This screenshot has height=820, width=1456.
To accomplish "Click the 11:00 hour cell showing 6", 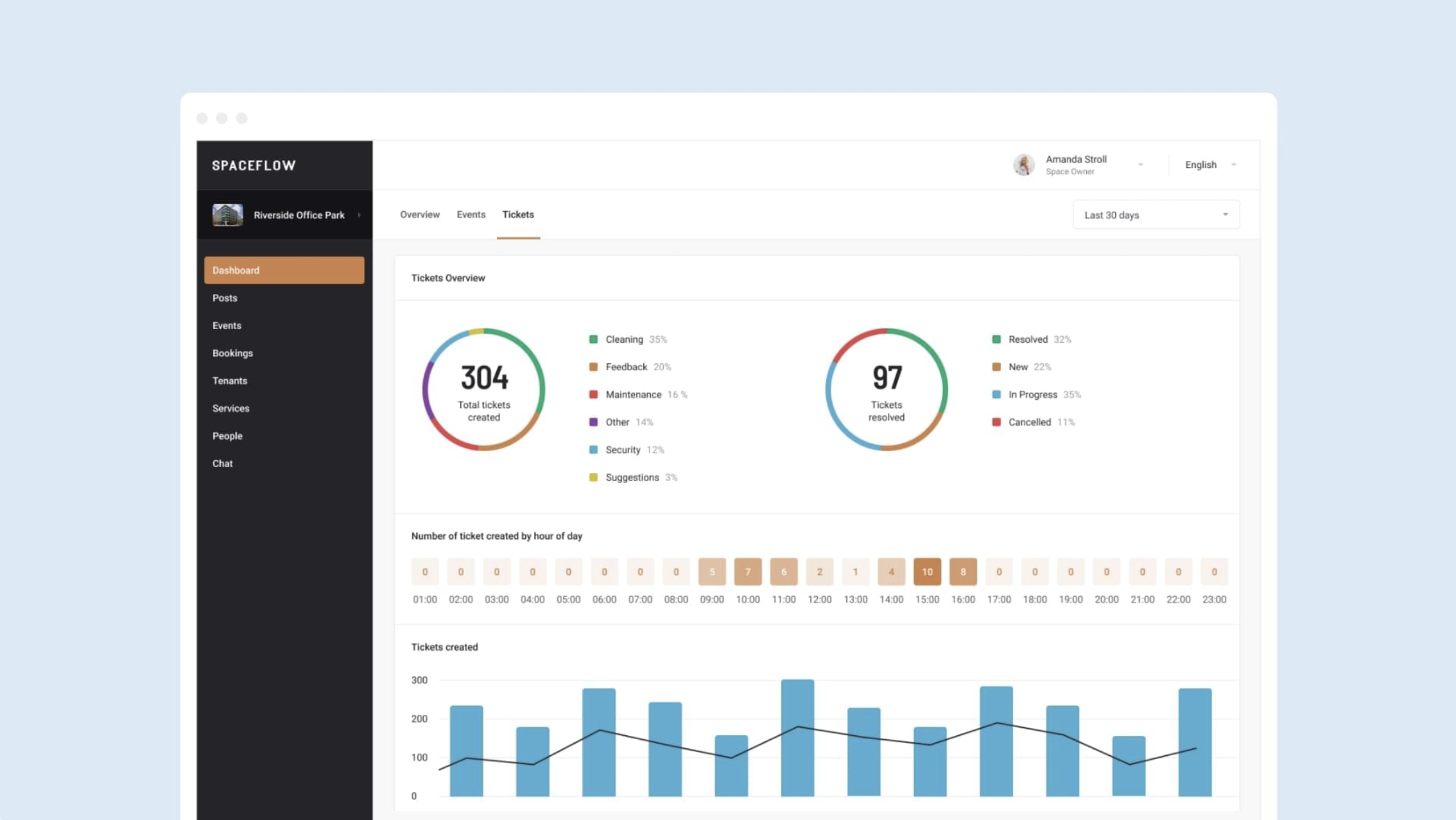I will [784, 572].
